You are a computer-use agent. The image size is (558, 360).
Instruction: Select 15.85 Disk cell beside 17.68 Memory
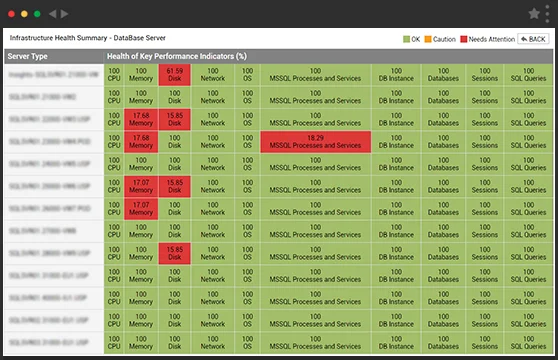click(x=174, y=119)
